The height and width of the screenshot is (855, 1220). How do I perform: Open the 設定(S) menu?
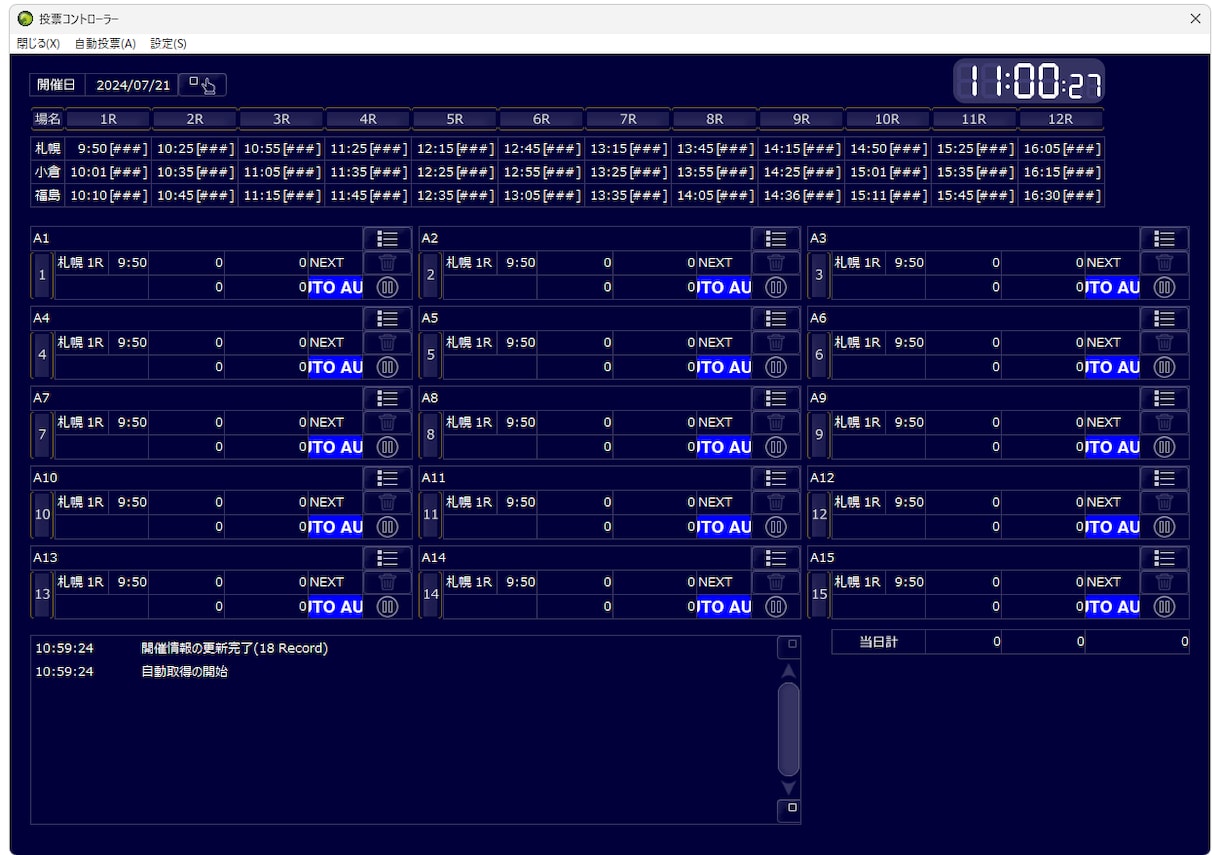[168, 44]
